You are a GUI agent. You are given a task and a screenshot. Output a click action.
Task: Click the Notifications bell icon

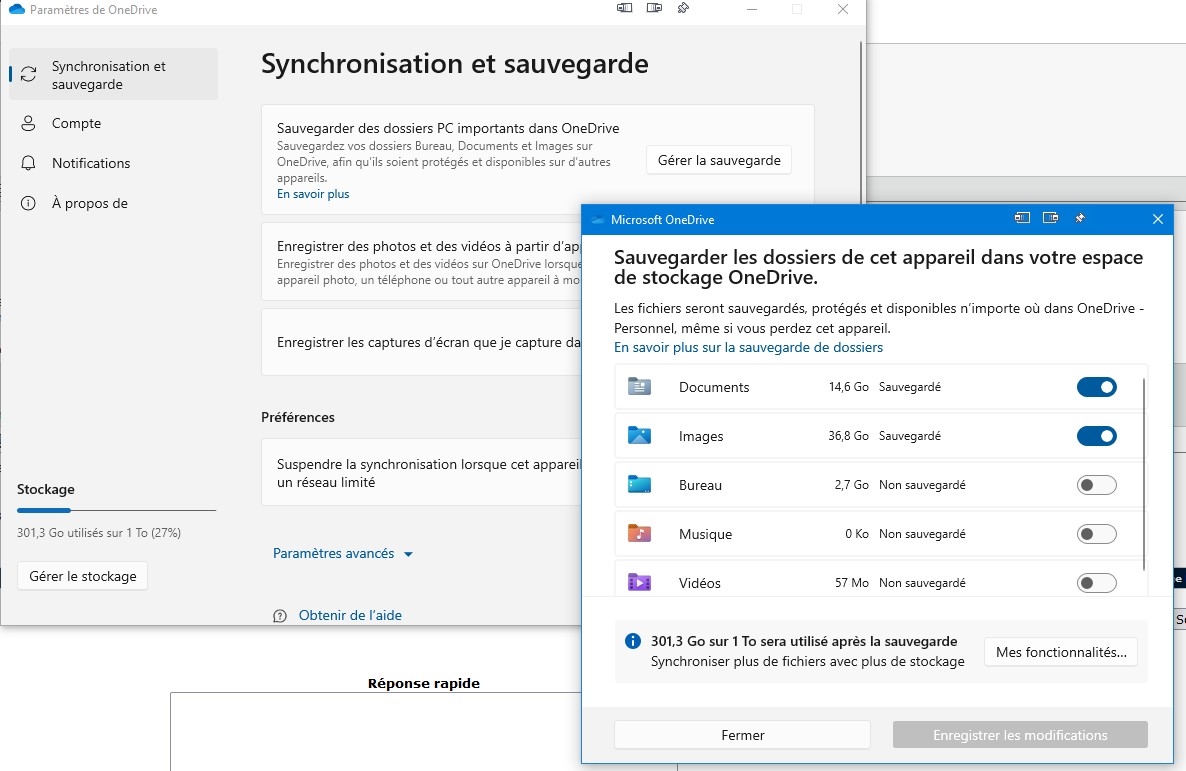click(28, 163)
